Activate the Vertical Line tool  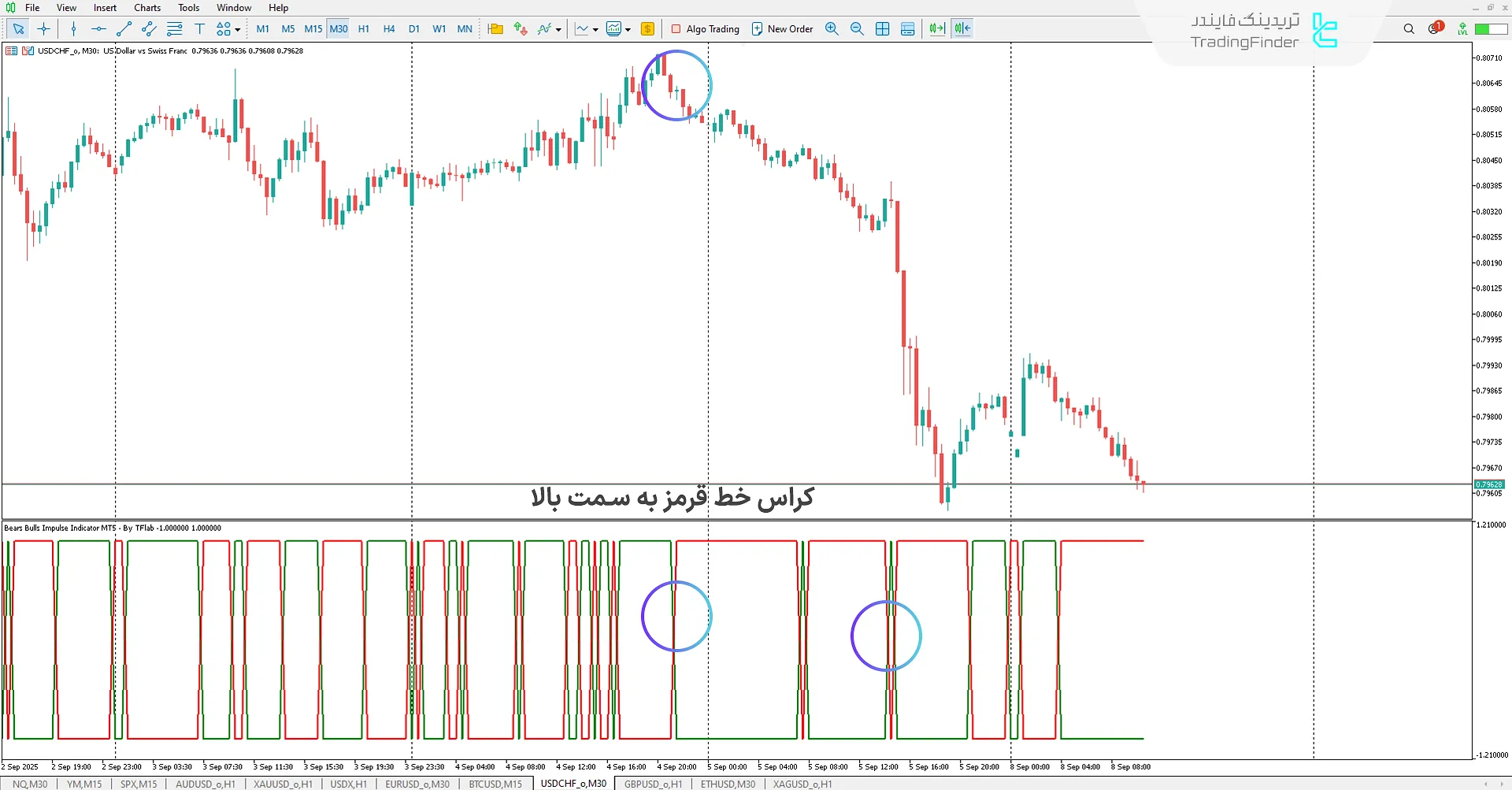pyautogui.click(x=73, y=28)
